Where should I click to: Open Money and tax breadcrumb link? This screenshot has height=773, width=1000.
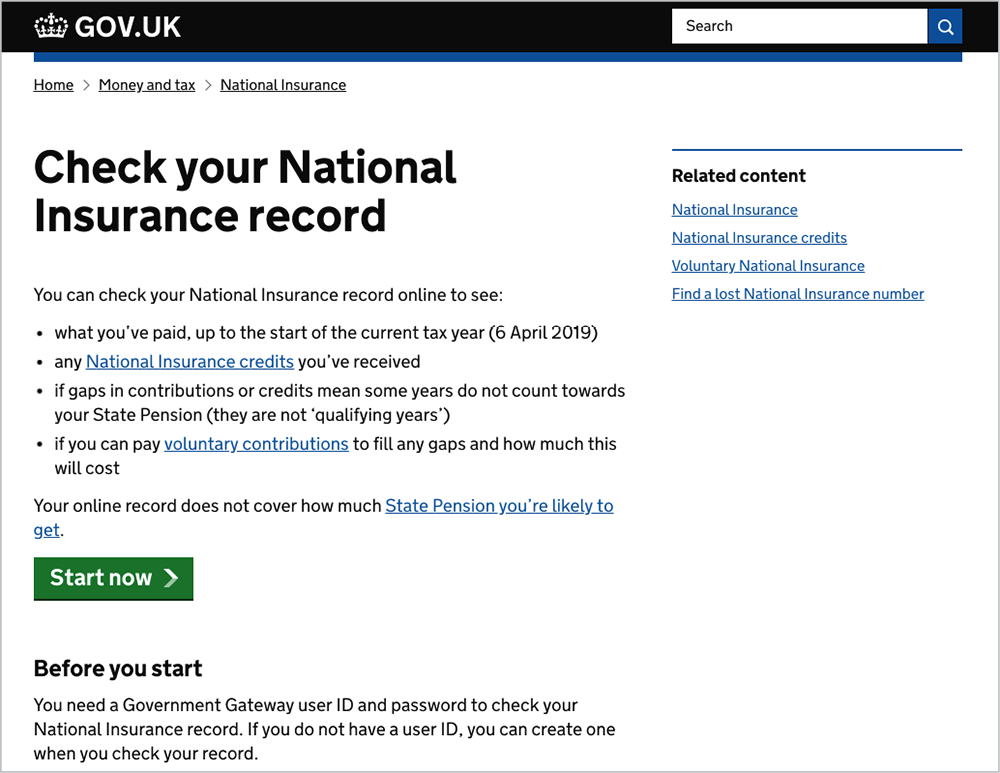(x=146, y=85)
